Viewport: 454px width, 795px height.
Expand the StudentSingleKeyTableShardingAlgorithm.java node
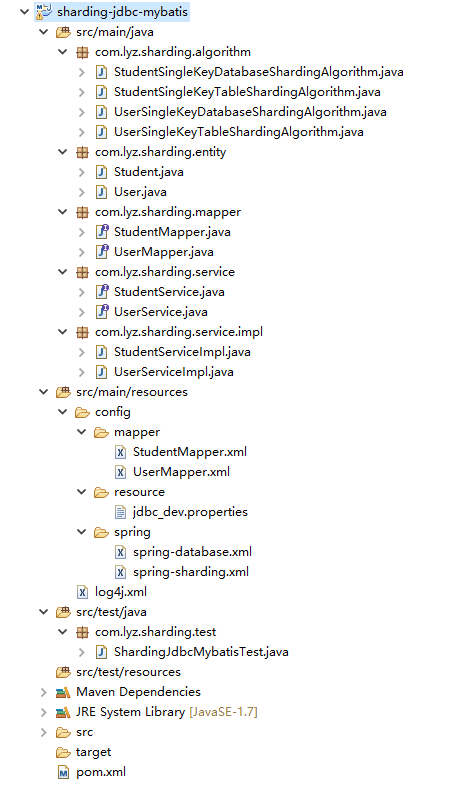82,92
